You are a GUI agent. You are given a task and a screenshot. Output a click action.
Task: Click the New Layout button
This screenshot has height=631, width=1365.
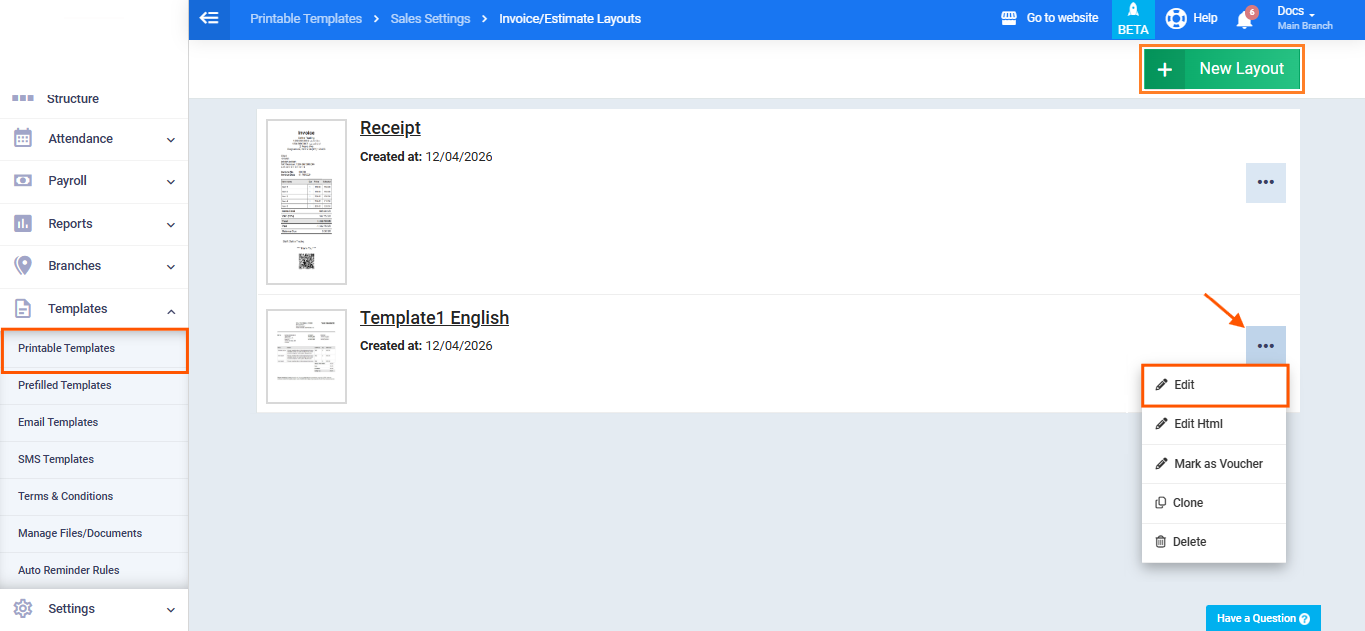coord(1221,69)
